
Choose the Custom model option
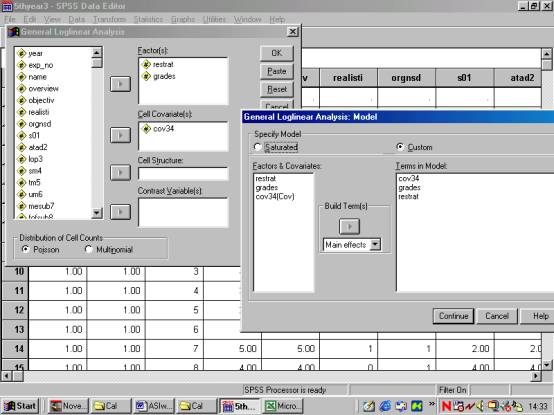click(x=400, y=147)
